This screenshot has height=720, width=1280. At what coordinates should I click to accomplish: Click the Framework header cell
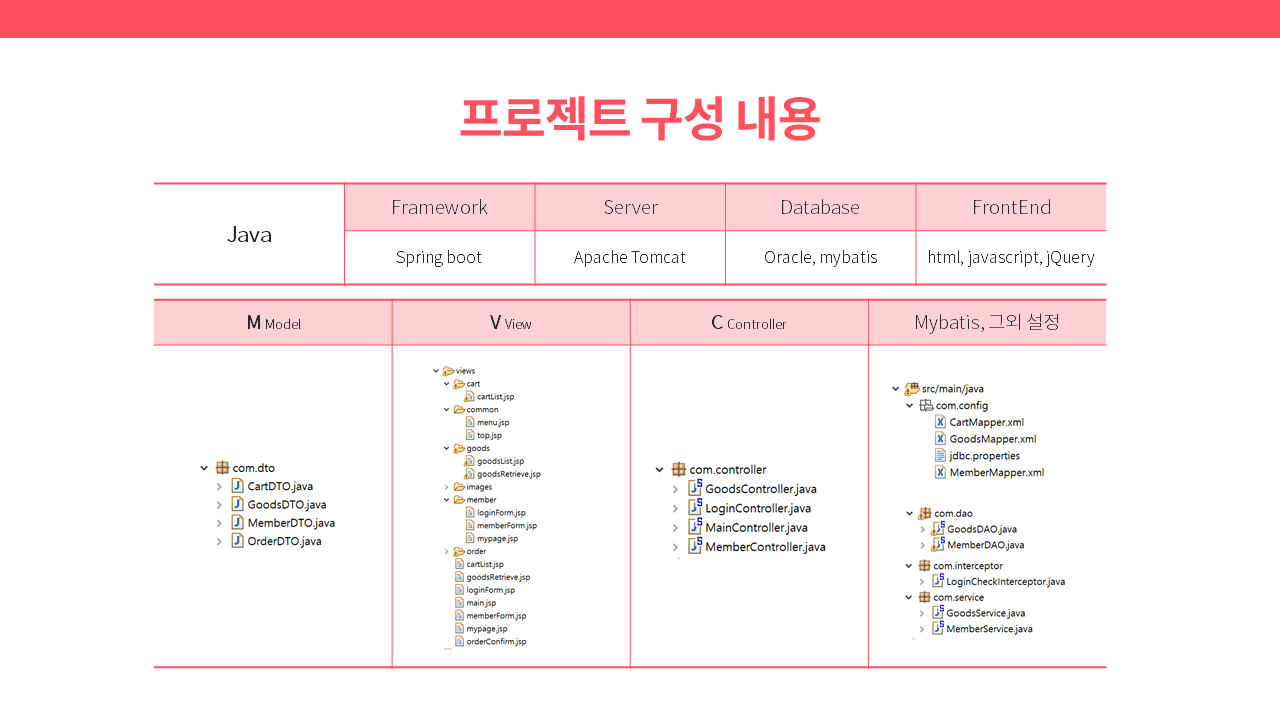click(x=440, y=207)
